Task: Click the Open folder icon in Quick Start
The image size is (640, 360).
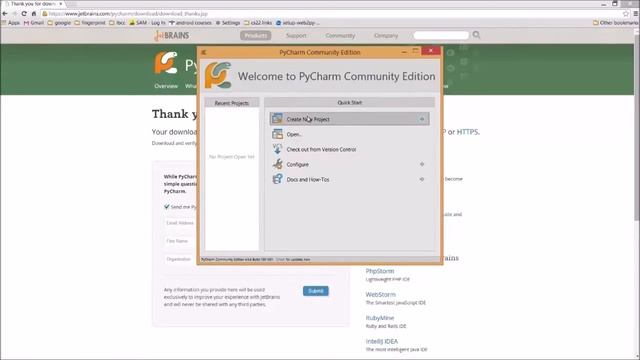Action: (277, 134)
